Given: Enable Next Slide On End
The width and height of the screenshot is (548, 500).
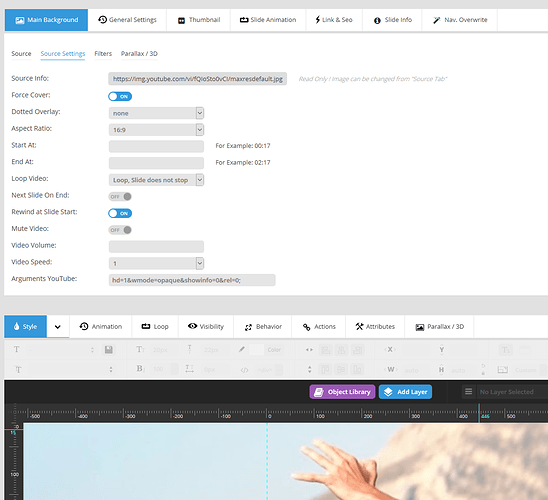Looking at the screenshot, I should click(x=120, y=197).
